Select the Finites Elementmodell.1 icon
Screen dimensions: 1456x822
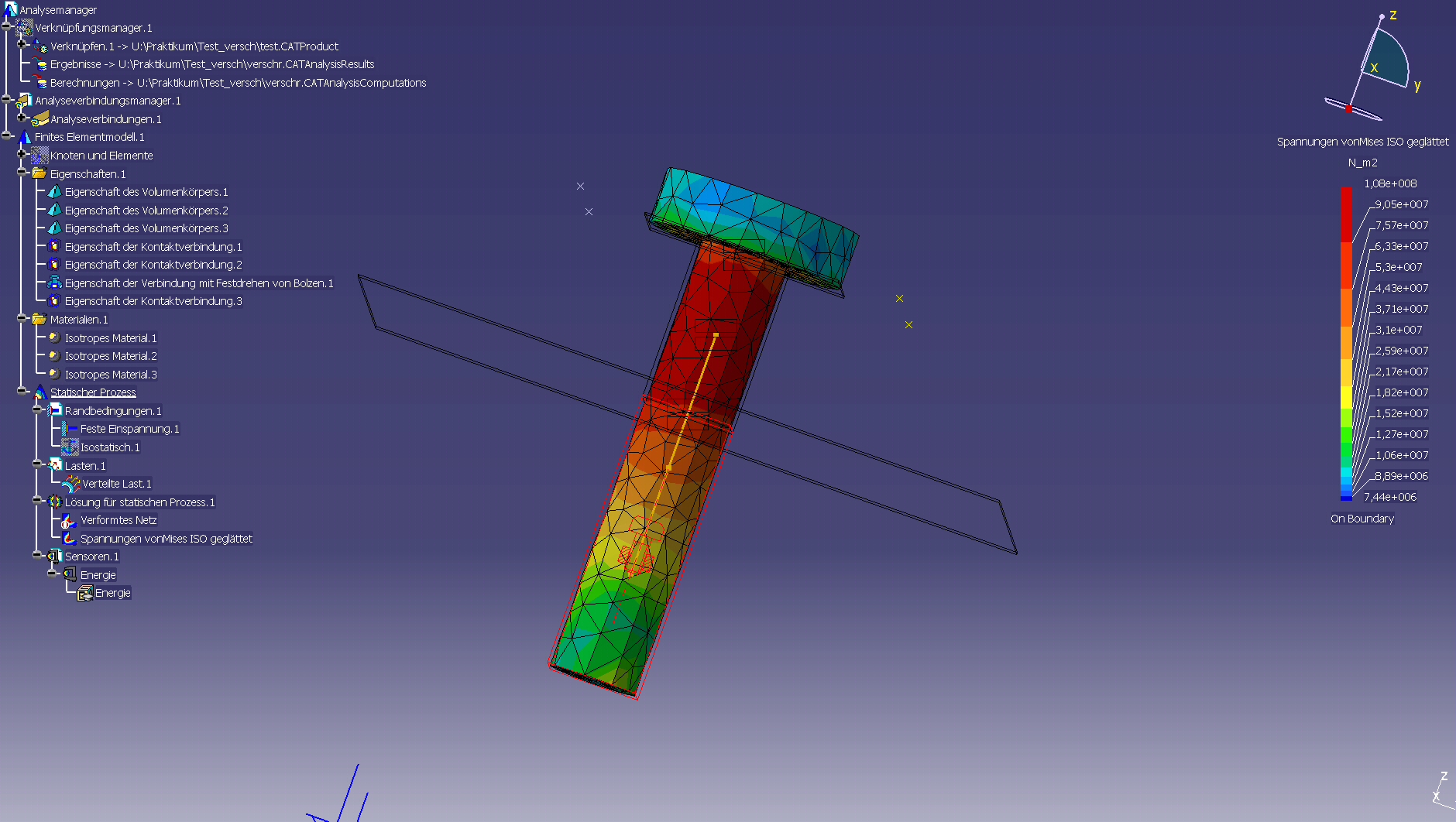tap(24, 137)
